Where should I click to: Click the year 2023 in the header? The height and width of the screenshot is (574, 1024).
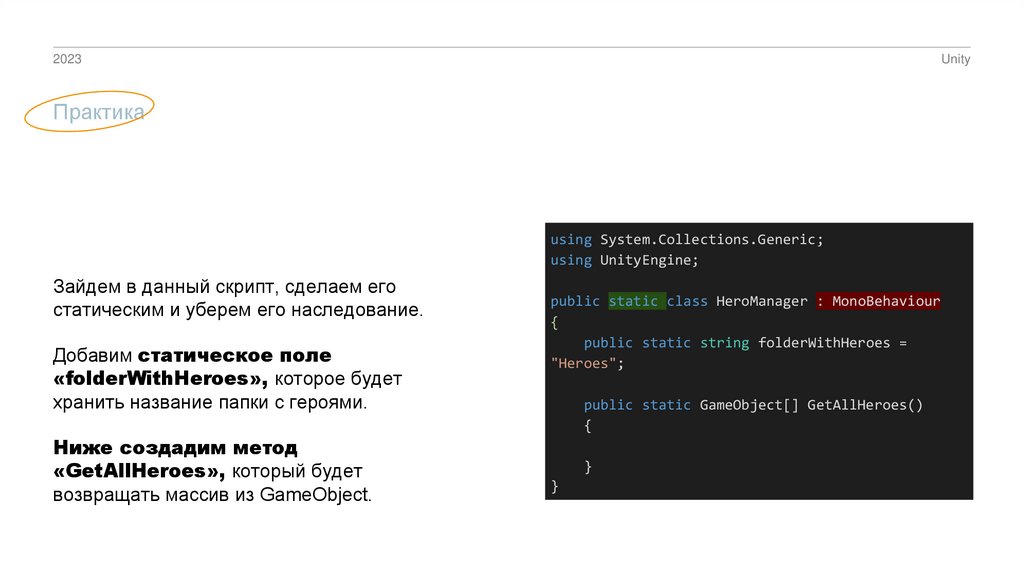[x=67, y=60]
